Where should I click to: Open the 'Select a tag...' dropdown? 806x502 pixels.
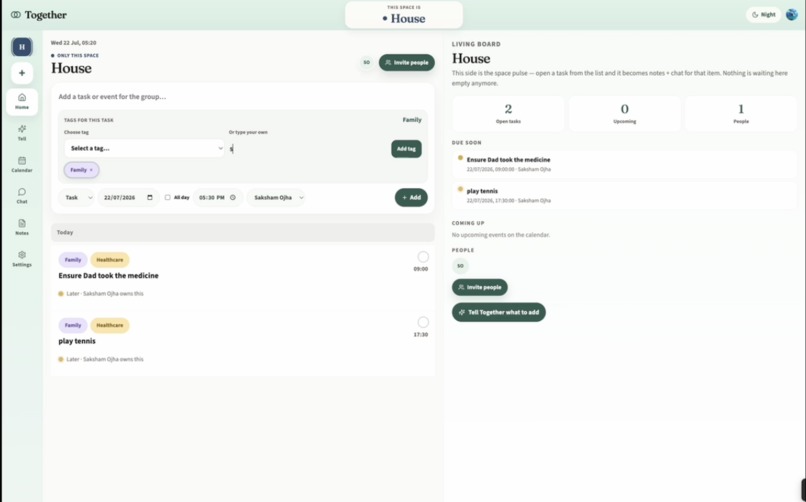click(144, 148)
